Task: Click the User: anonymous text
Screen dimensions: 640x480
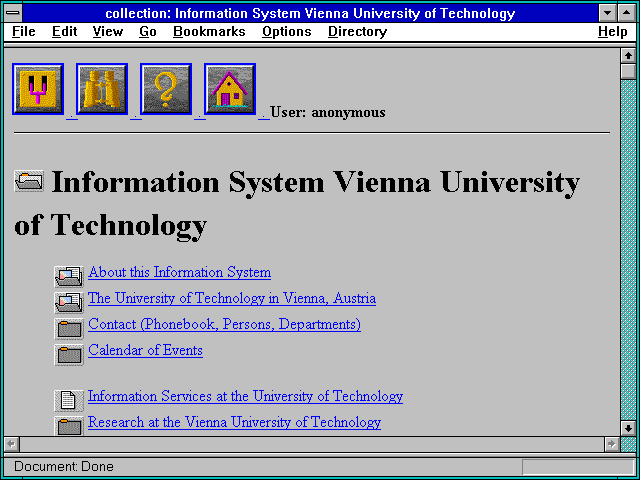Action: (328, 112)
